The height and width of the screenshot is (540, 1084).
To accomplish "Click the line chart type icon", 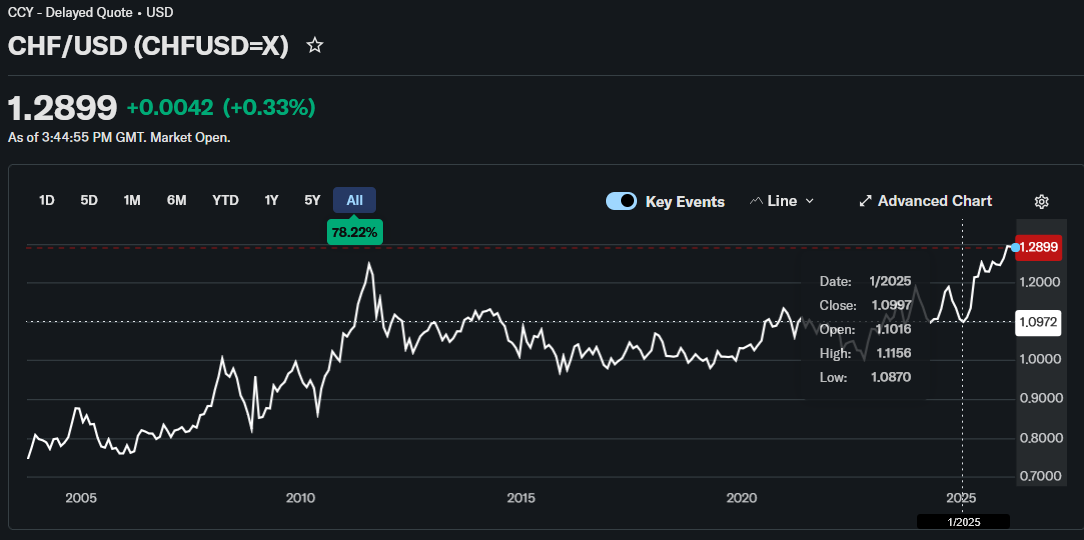I will click(x=756, y=201).
